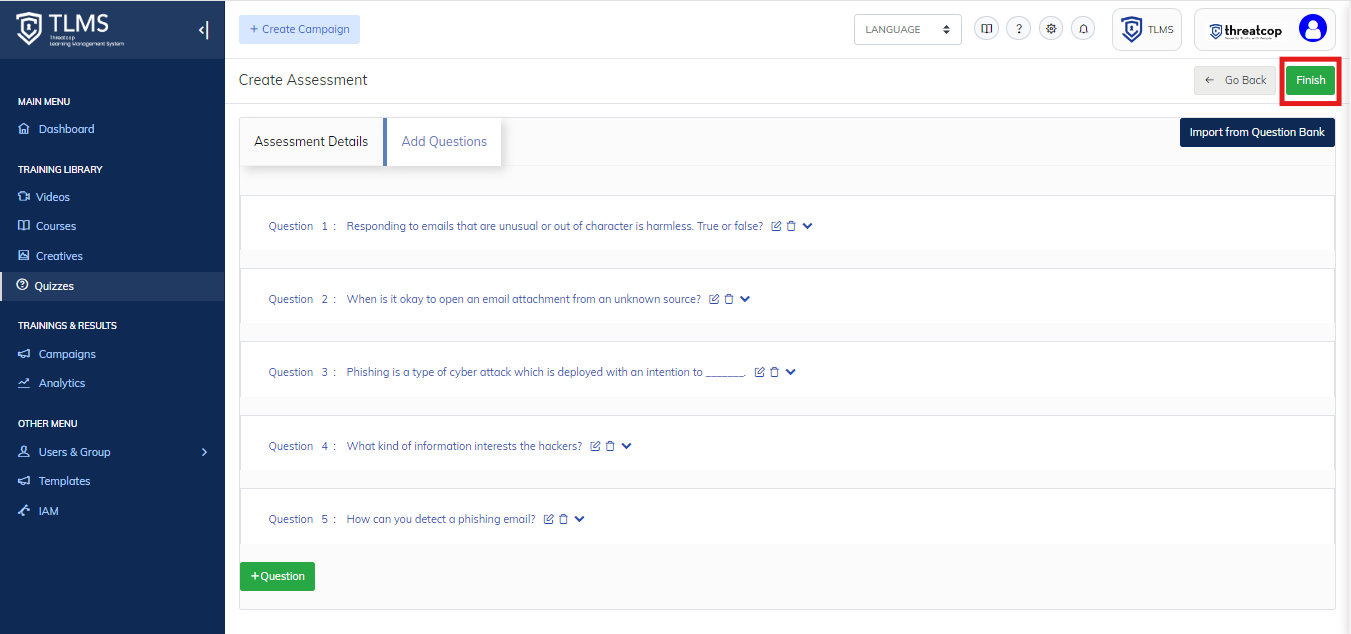The width and height of the screenshot is (1351, 634).
Task: Click Question 4 text about hackers' interests
Action: (464, 446)
